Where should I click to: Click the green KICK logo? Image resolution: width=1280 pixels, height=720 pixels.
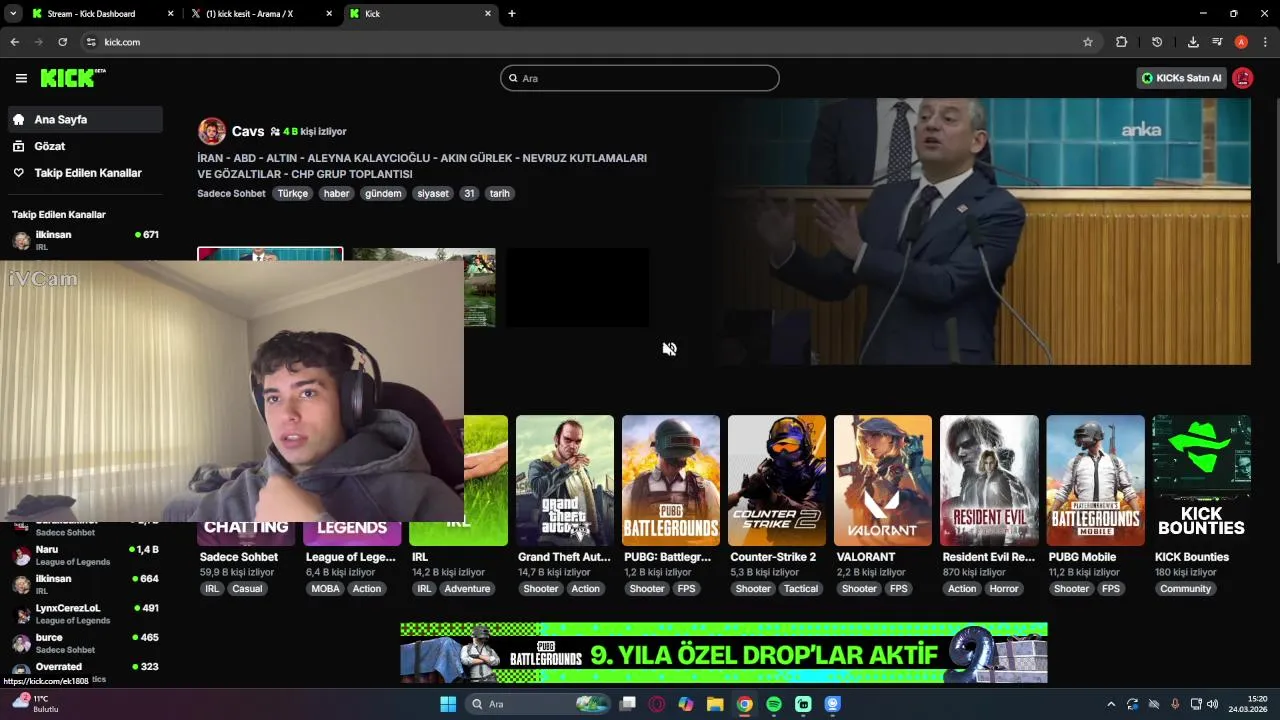[x=73, y=78]
